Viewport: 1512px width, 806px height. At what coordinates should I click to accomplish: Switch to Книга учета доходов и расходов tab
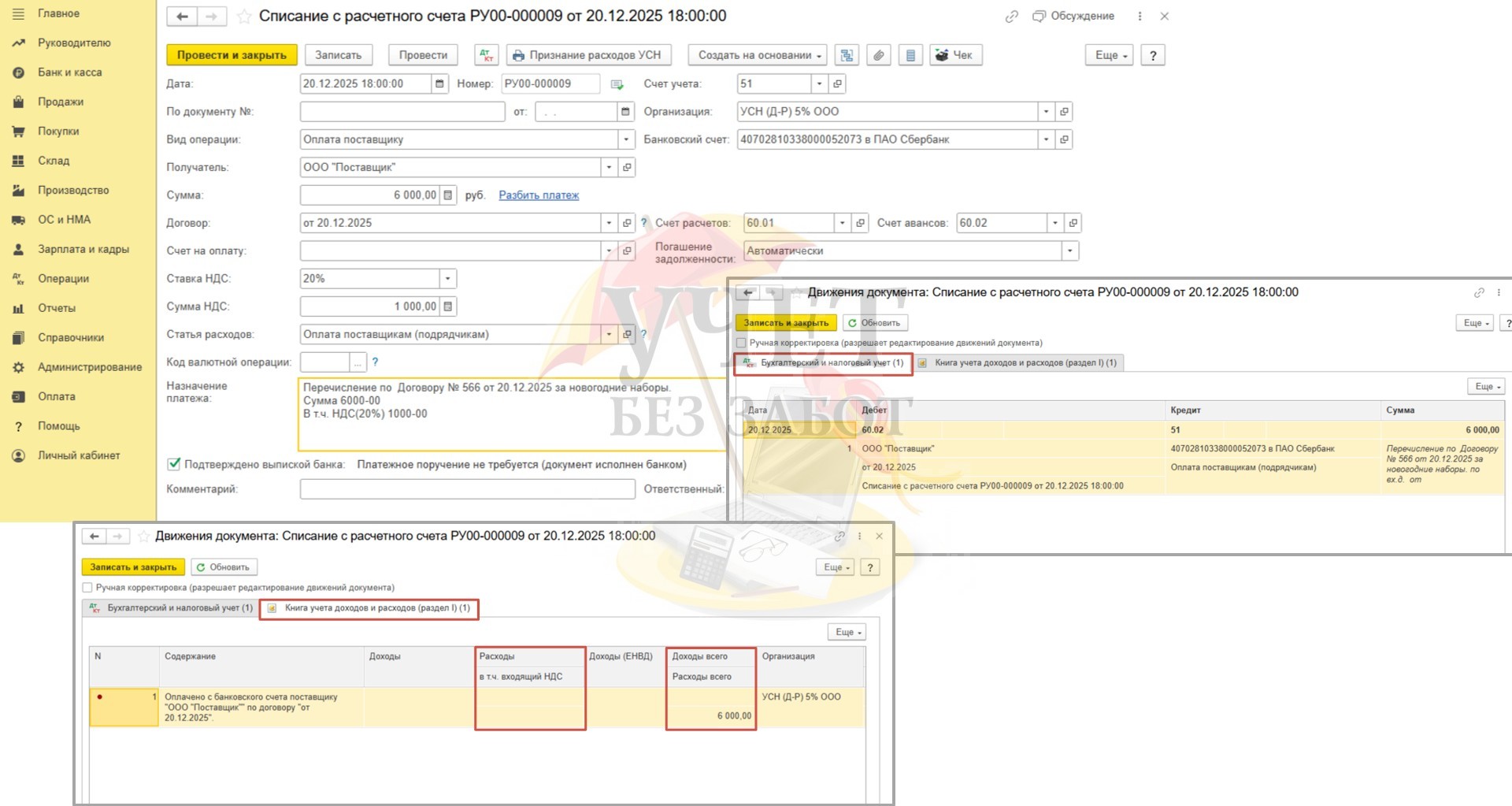click(369, 608)
